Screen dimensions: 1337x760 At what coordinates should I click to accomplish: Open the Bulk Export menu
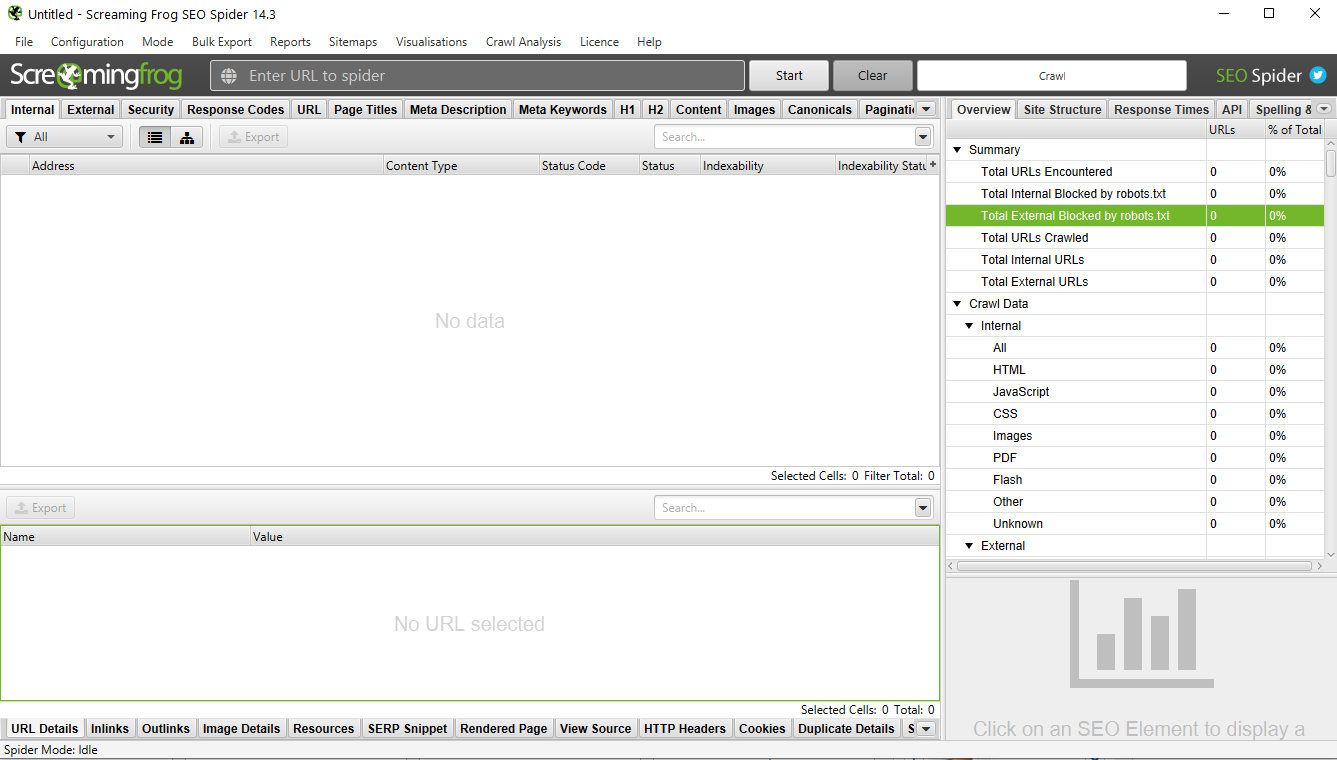[x=222, y=42]
